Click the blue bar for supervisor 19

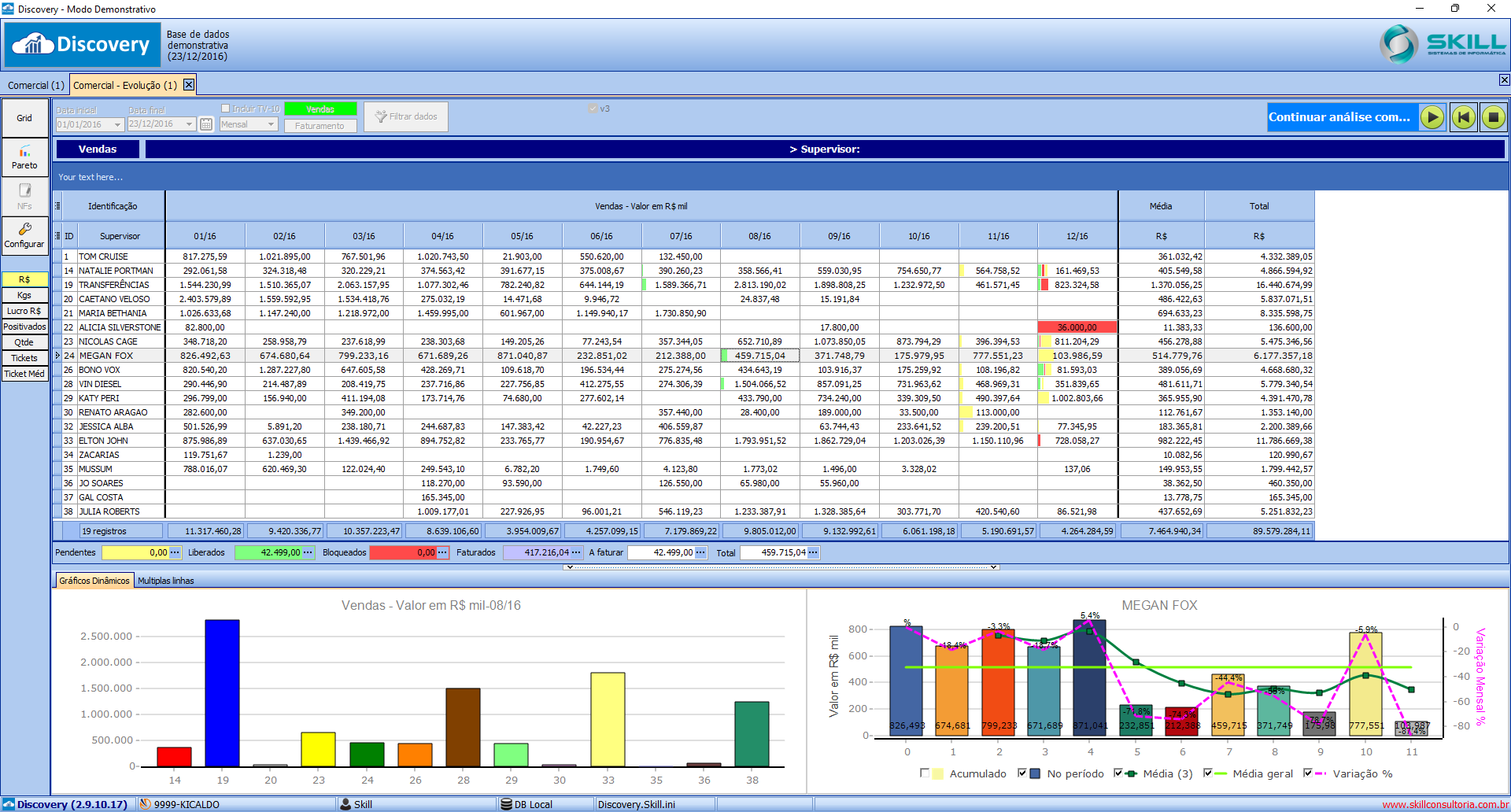(x=222, y=693)
